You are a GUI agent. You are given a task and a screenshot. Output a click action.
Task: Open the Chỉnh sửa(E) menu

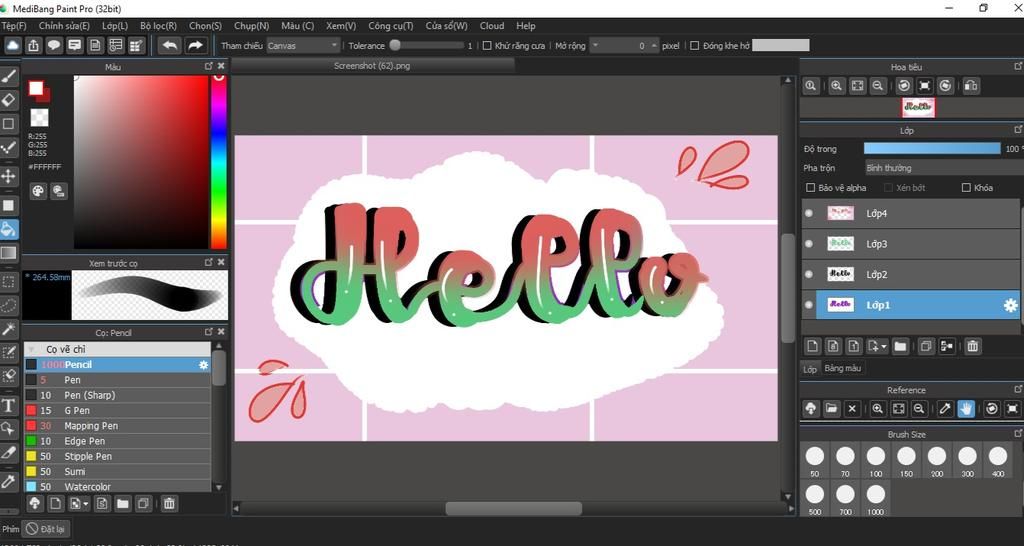point(64,26)
